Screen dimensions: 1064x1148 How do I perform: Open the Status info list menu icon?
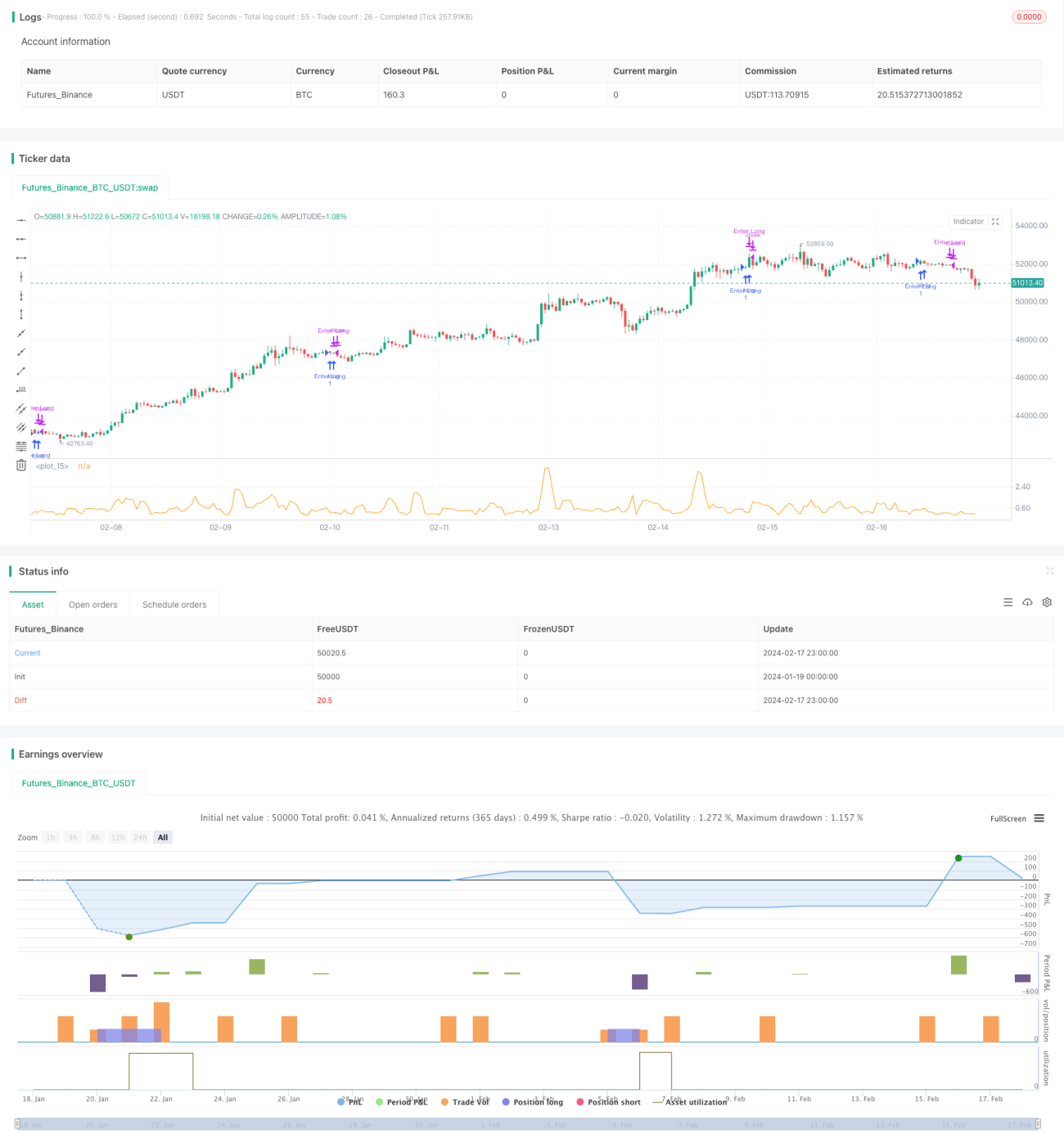[1008, 602]
